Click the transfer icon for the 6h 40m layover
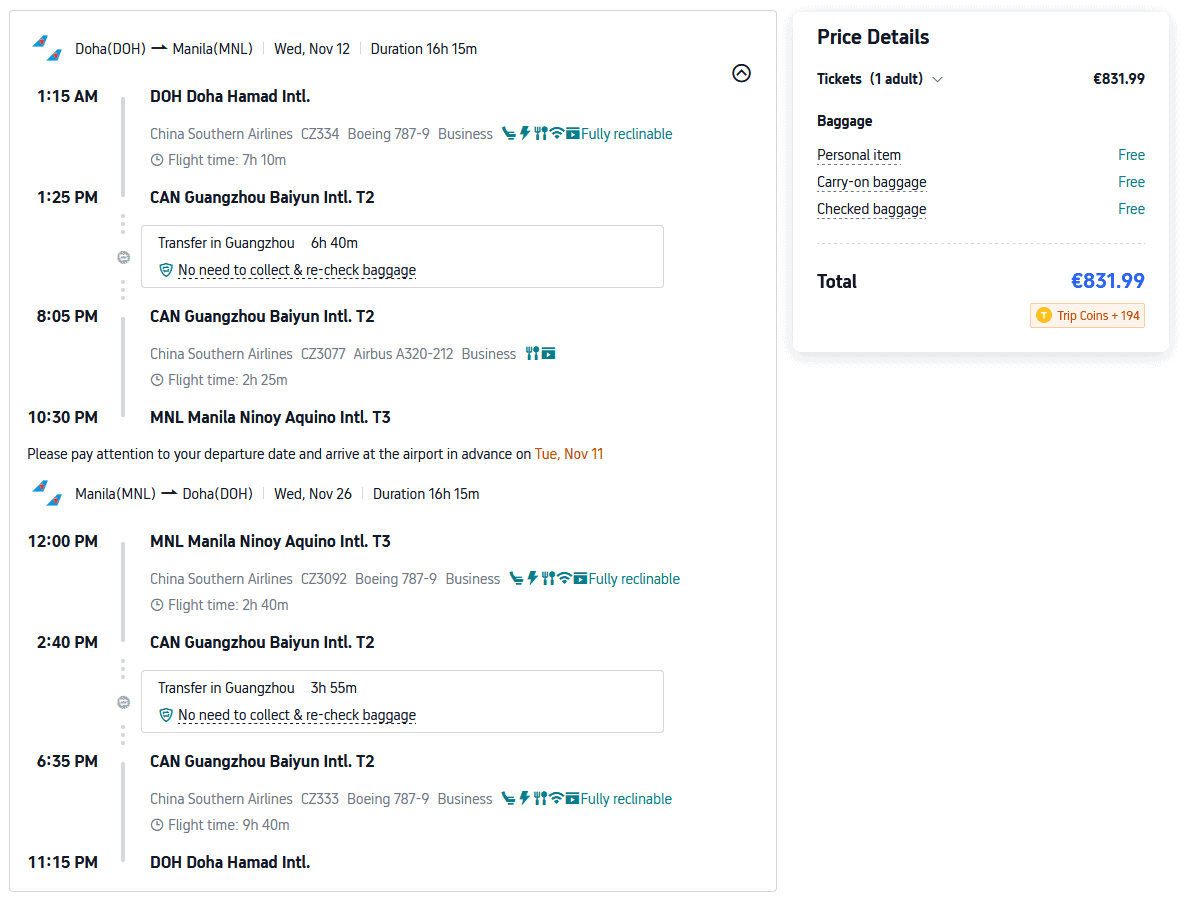 123,257
